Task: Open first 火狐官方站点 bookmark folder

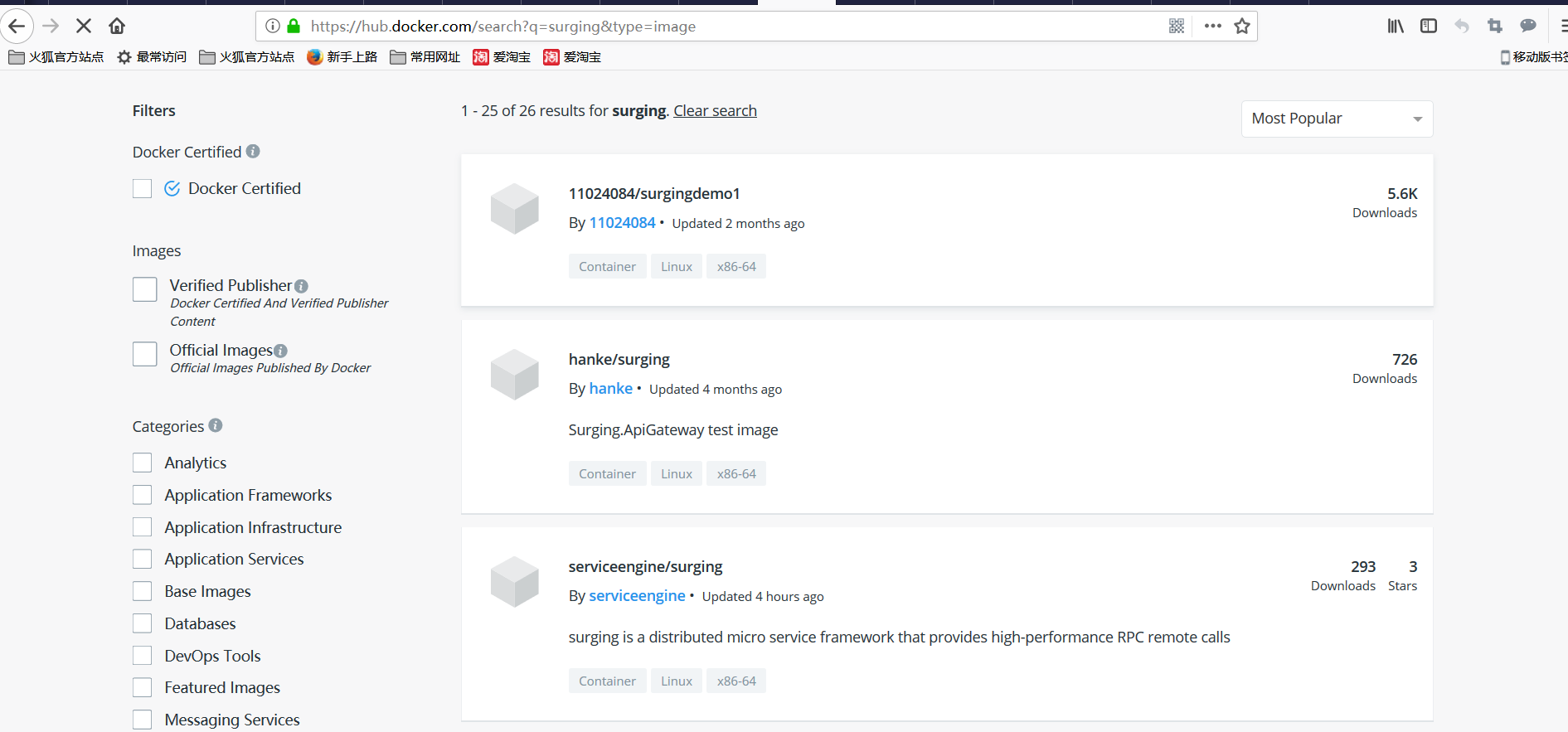Action: click(x=56, y=57)
